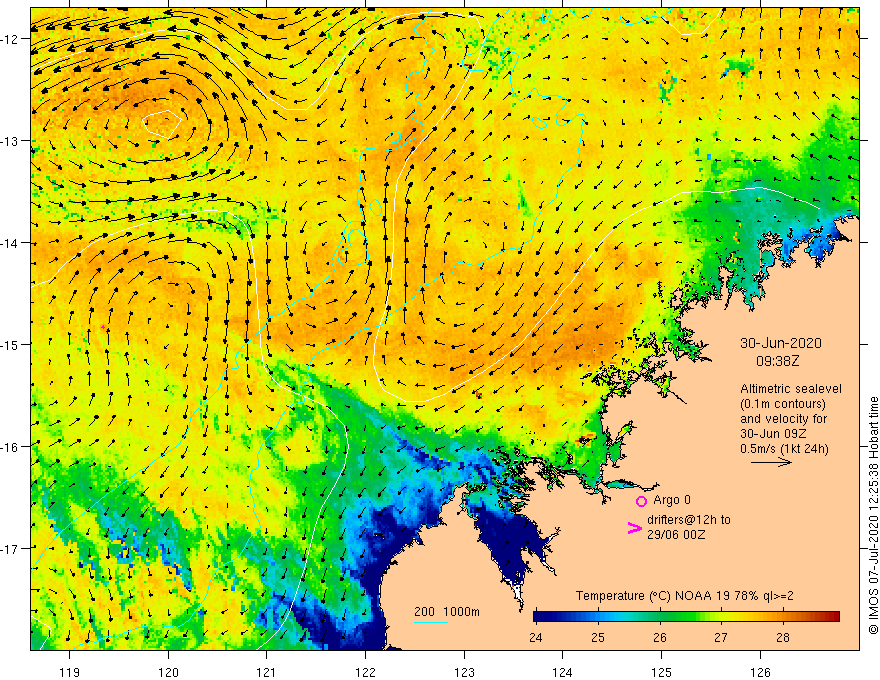The height and width of the screenshot is (680, 880).
Task: Click the 0.5m/s velocity scale arrow
Action: 771,462
